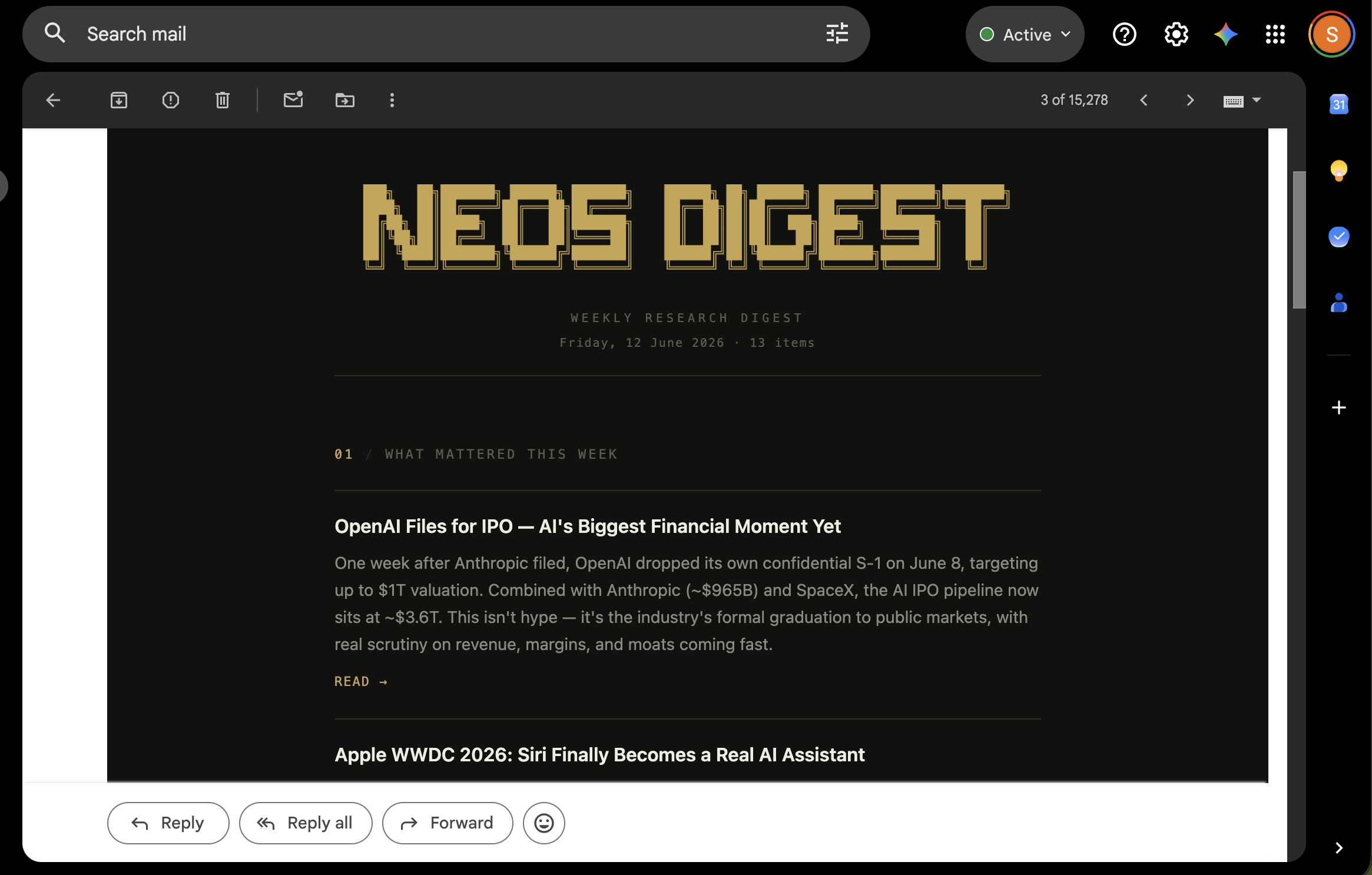The image size is (1372, 875).
Task: Open Google Calendar side panel
Action: coord(1339,104)
